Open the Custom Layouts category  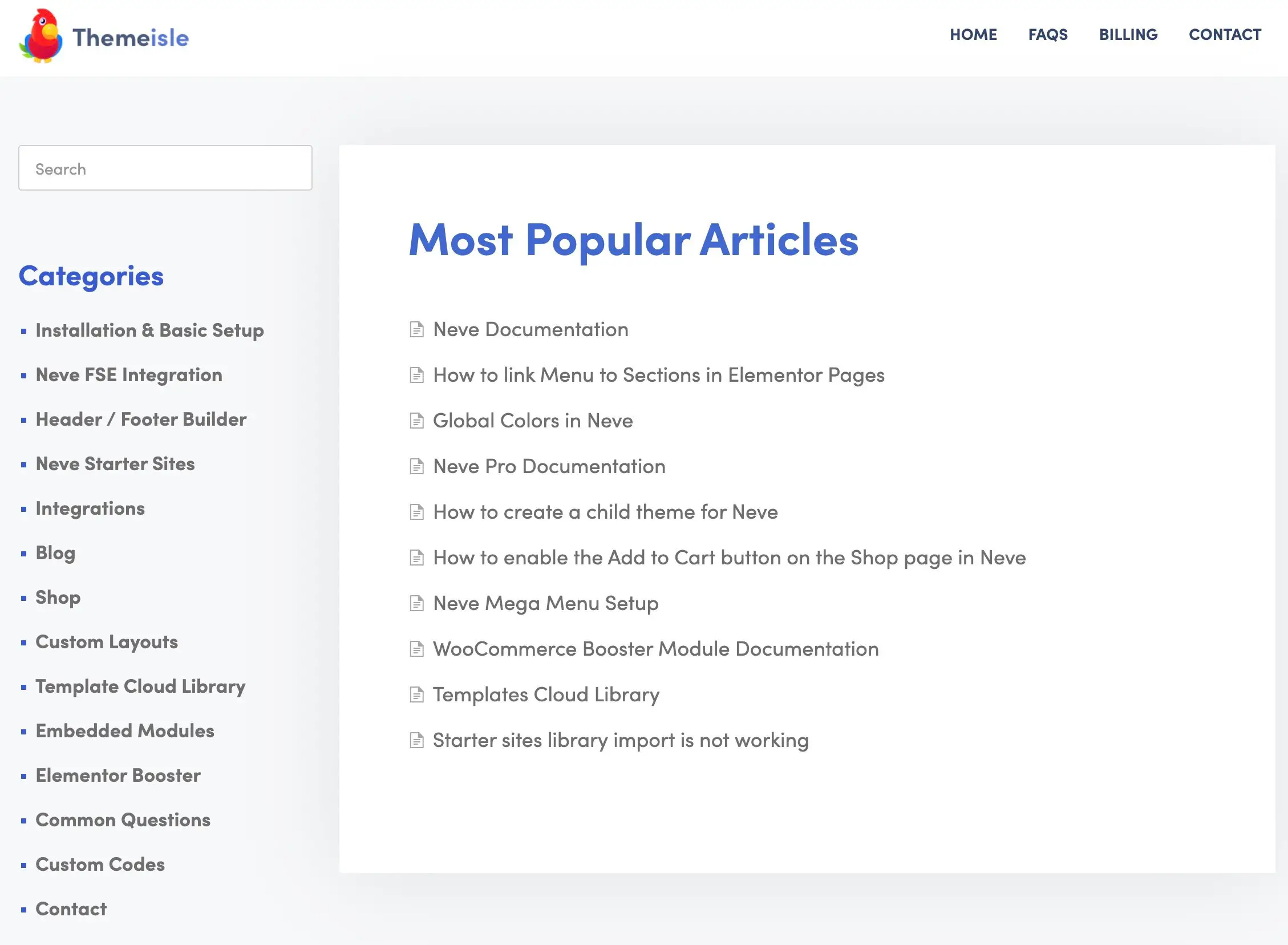click(106, 643)
